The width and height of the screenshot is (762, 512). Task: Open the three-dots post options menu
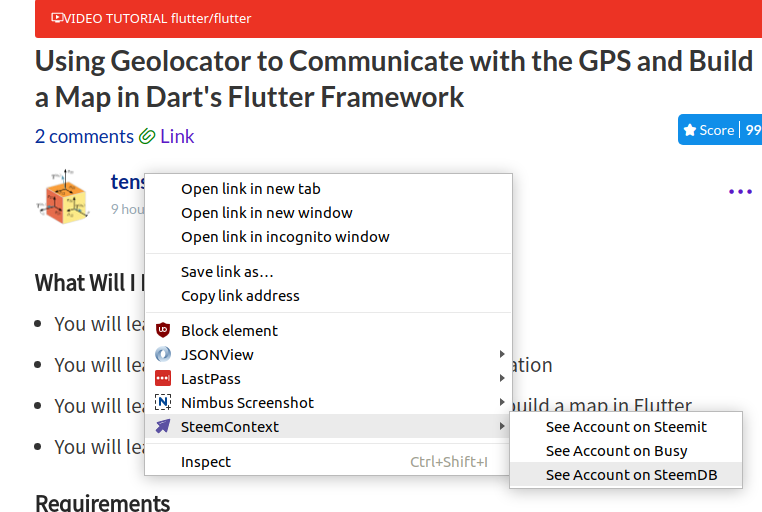pyautogui.click(x=740, y=191)
